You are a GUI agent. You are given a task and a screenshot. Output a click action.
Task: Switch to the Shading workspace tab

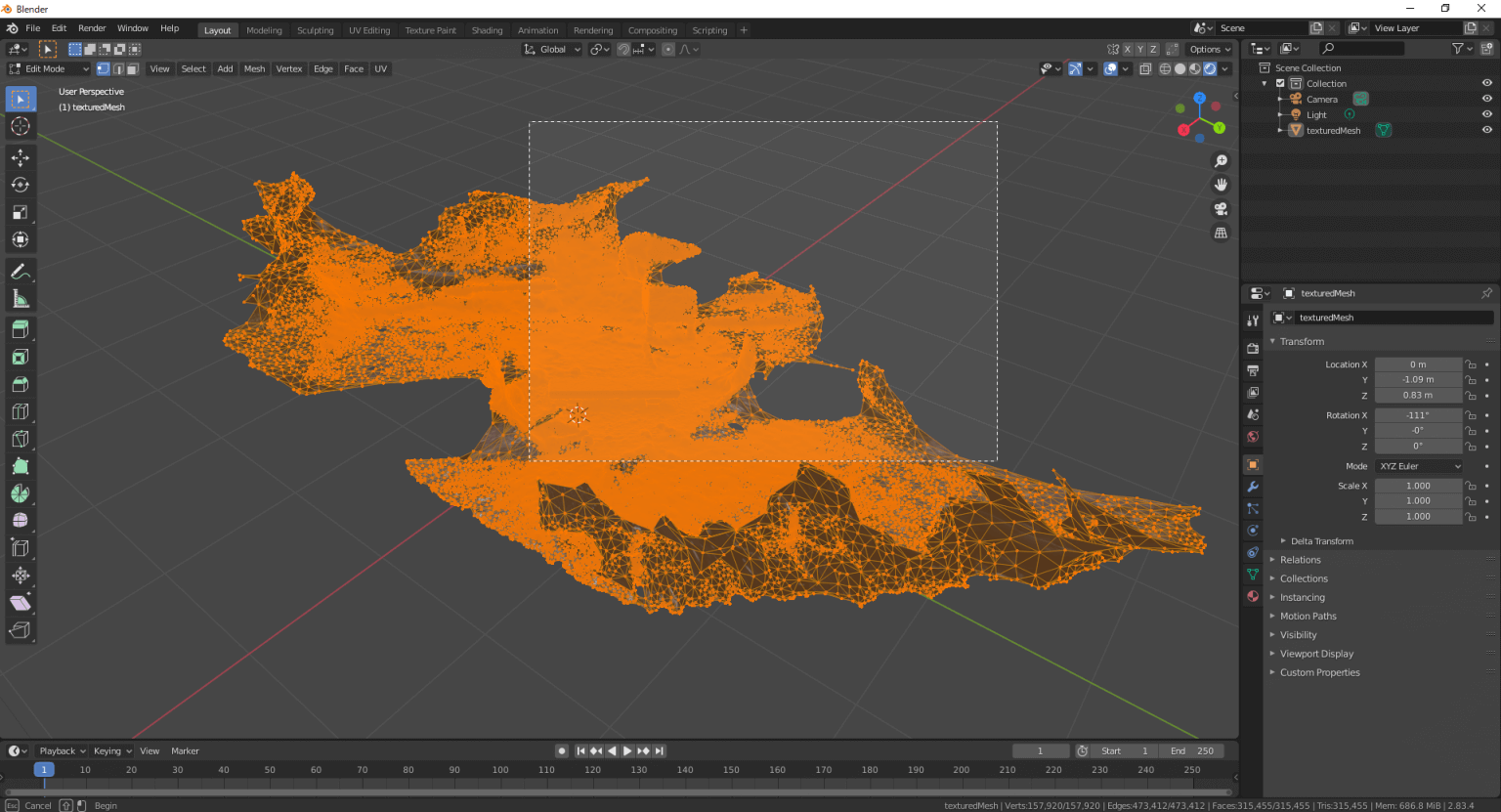[x=487, y=30]
